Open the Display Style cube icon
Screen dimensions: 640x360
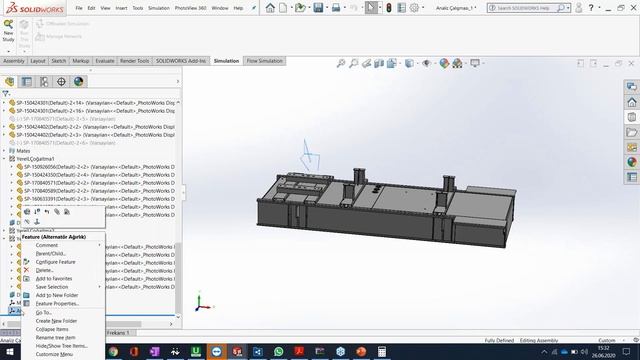tap(409, 63)
